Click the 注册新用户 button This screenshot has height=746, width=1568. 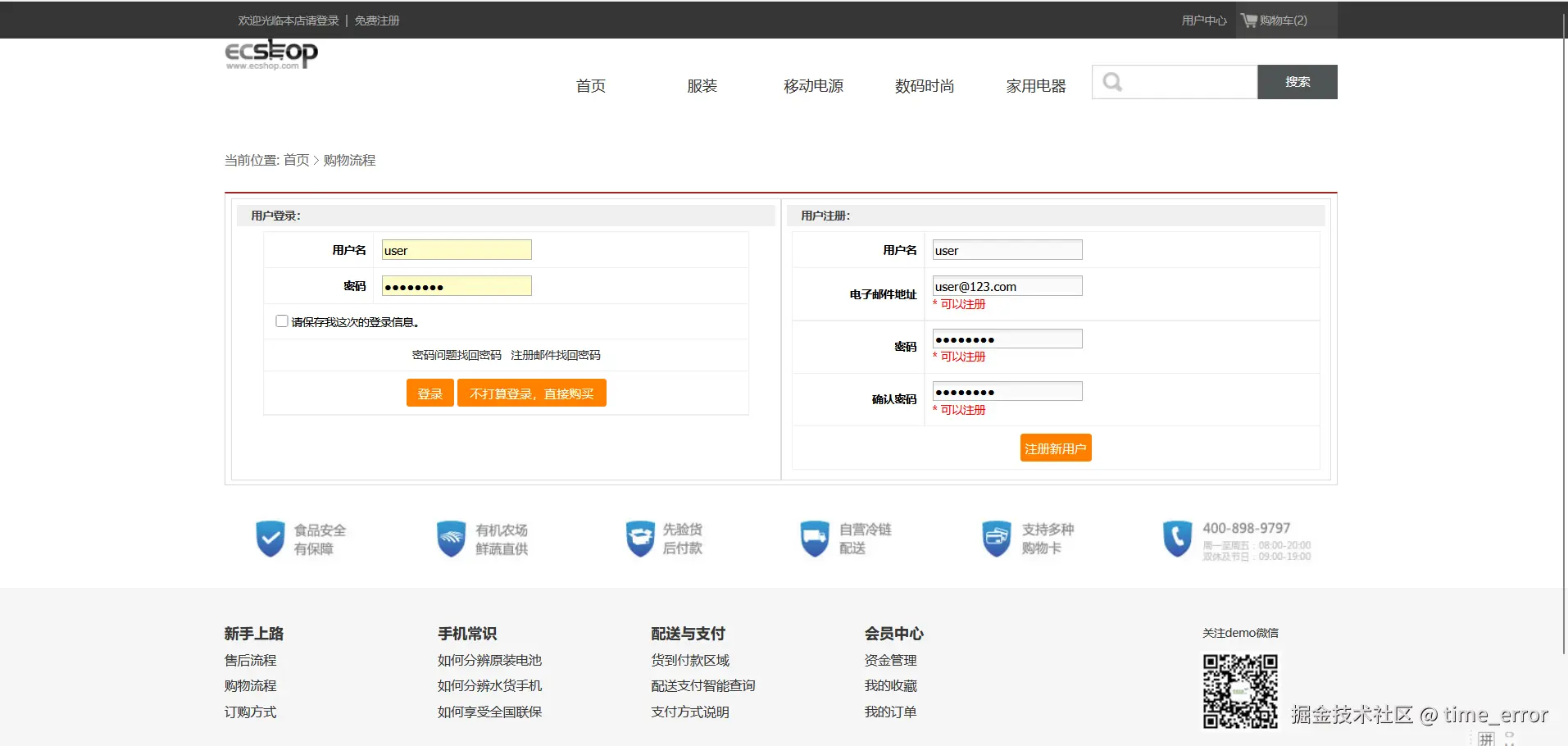coord(1056,448)
